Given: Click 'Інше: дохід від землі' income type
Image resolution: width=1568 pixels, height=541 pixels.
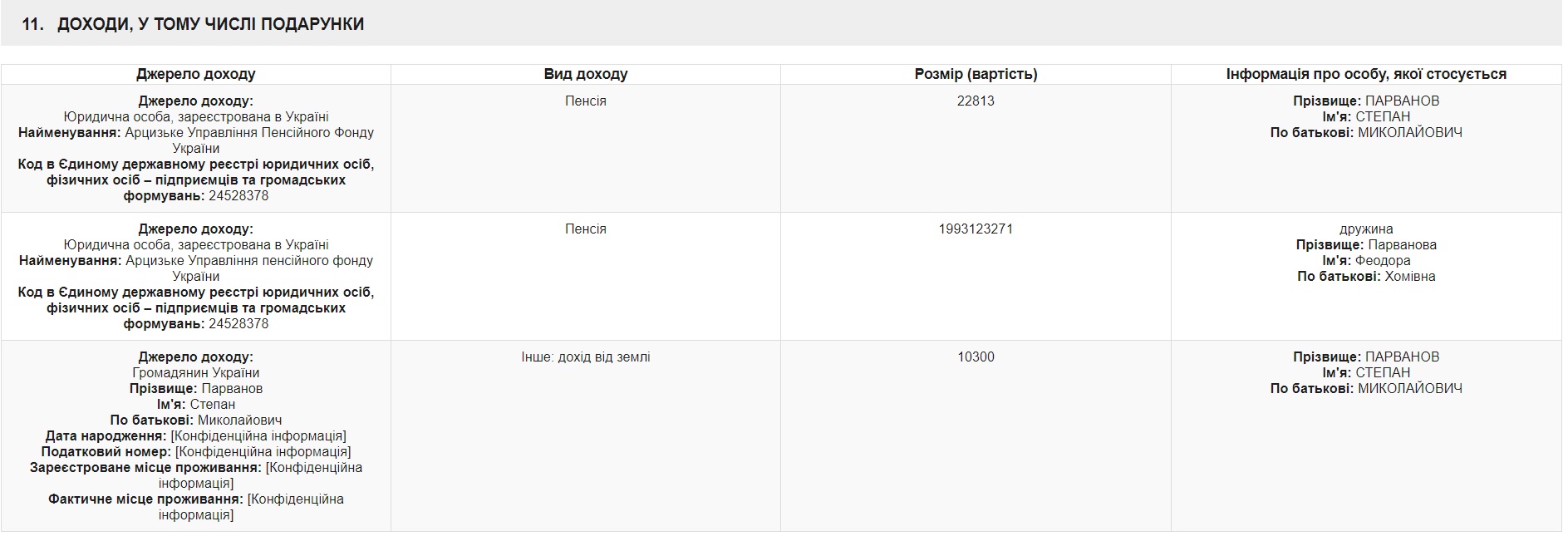Looking at the screenshot, I should coord(586,357).
